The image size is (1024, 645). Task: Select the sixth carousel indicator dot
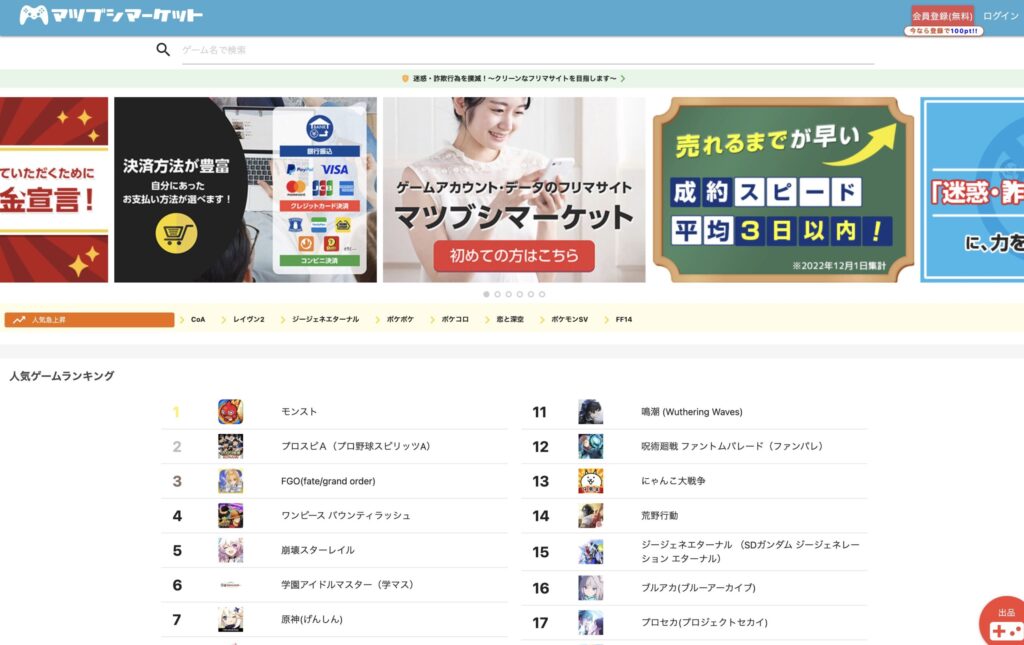click(542, 294)
